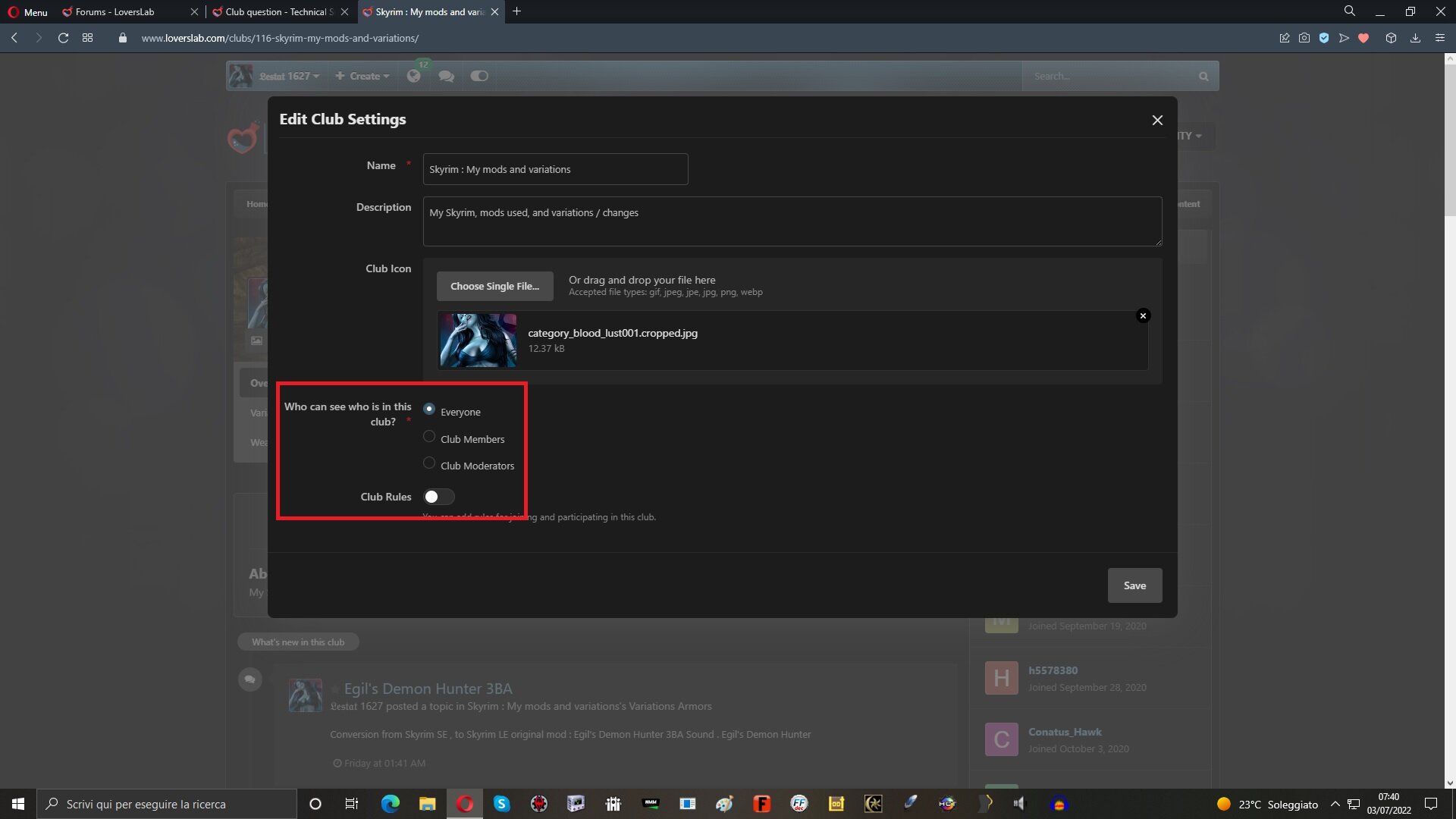Close the Skyrim mods browser tab
Screen dimensions: 1456x819
tap(495, 11)
